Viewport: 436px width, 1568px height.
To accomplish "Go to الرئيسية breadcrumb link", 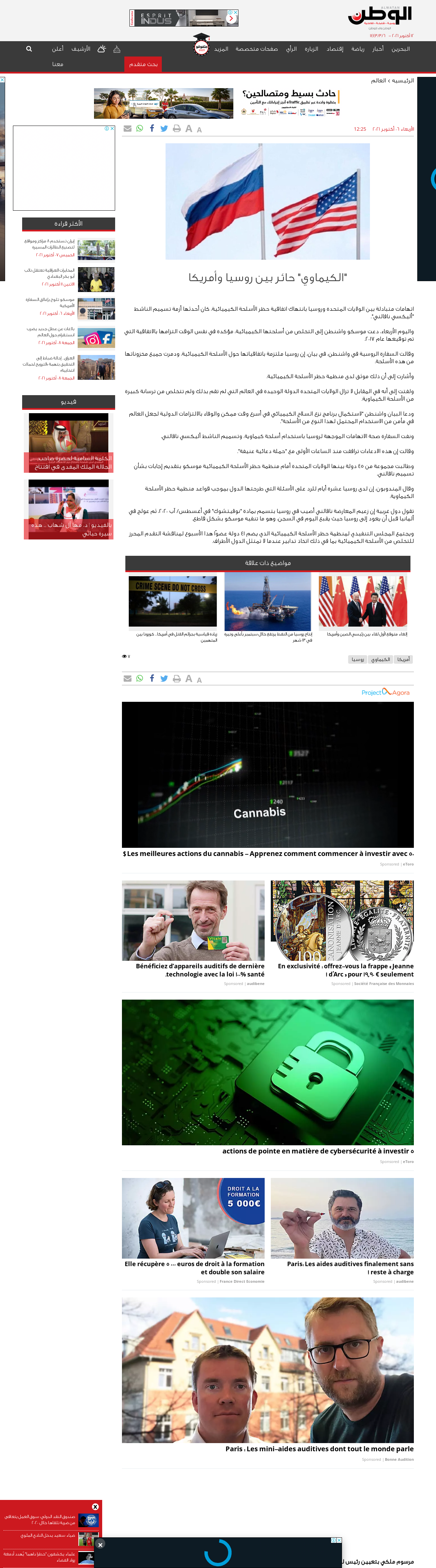I will 403,80.
